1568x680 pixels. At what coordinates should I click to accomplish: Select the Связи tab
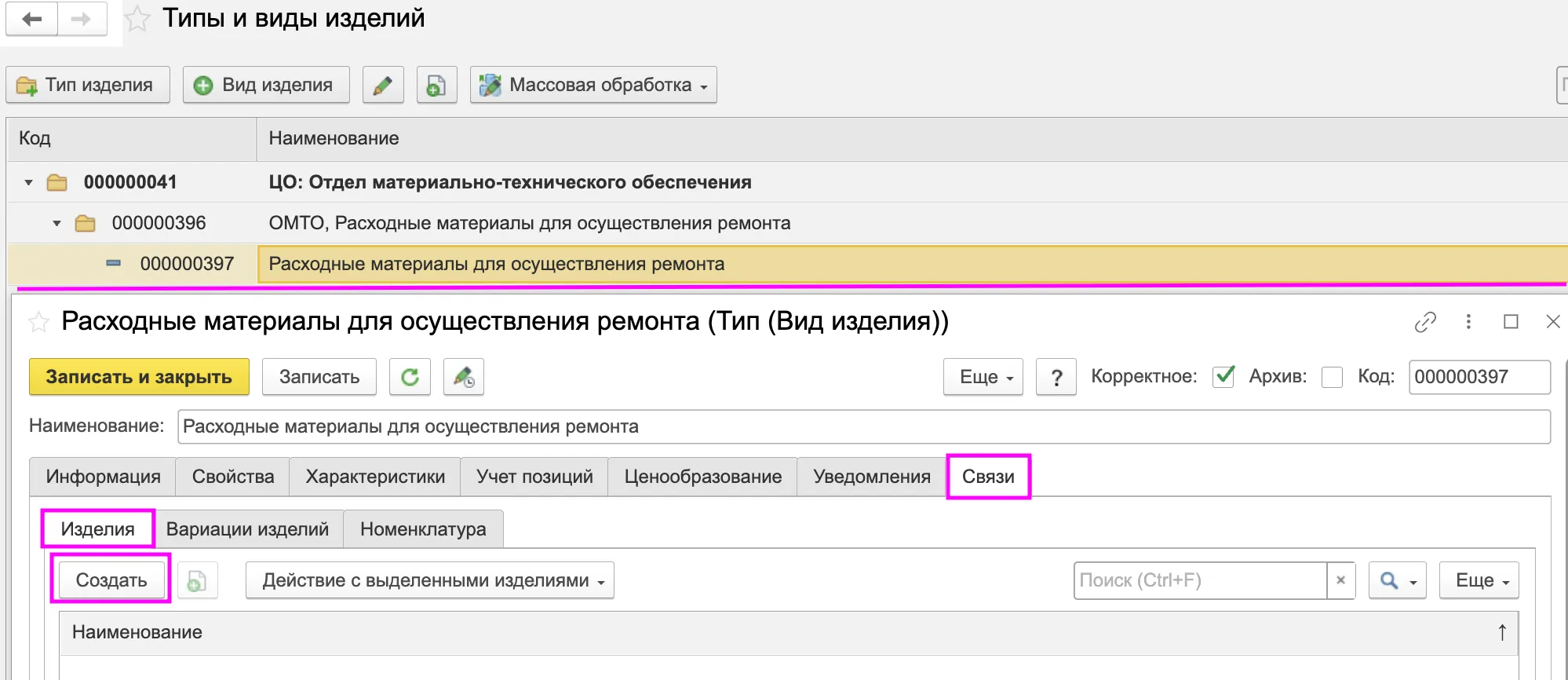click(988, 477)
